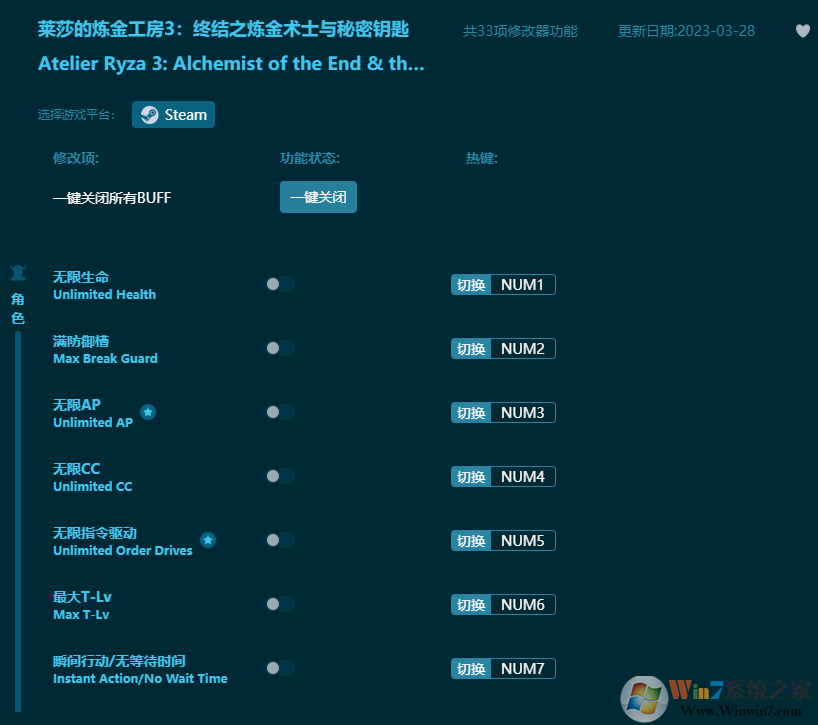Toggle the Unlimited Order Drives switch
This screenshot has height=725, width=818.
tap(279, 540)
